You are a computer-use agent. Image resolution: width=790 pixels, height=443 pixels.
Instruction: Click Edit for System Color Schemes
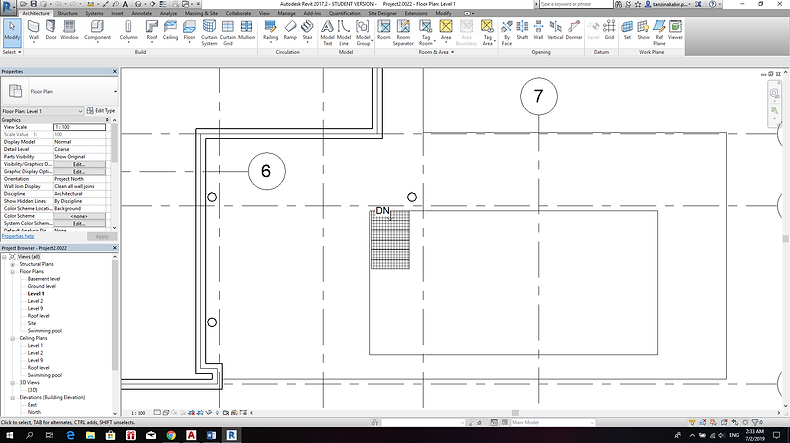(x=79, y=223)
